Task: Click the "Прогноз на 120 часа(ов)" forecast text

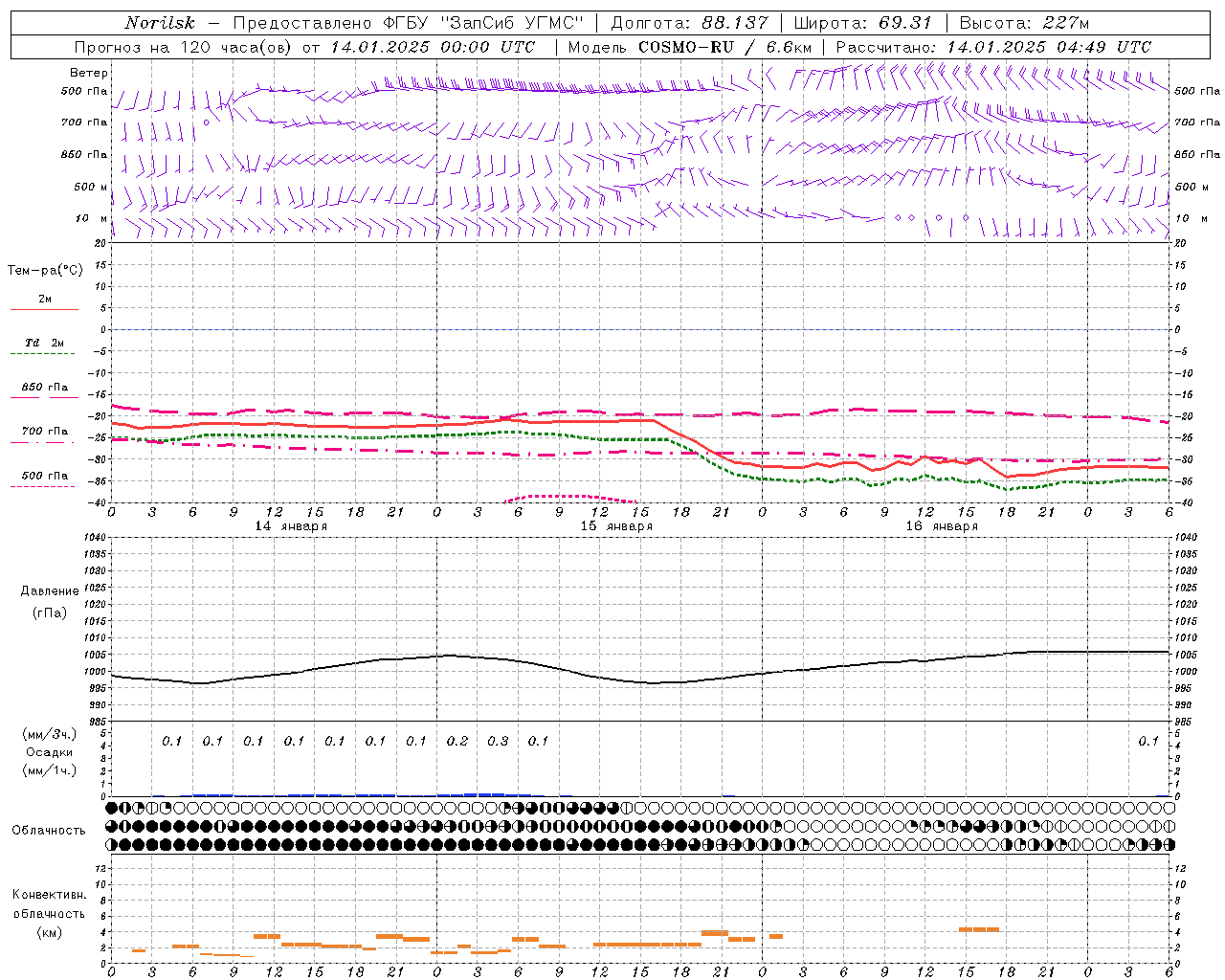Action: point(183,47)
